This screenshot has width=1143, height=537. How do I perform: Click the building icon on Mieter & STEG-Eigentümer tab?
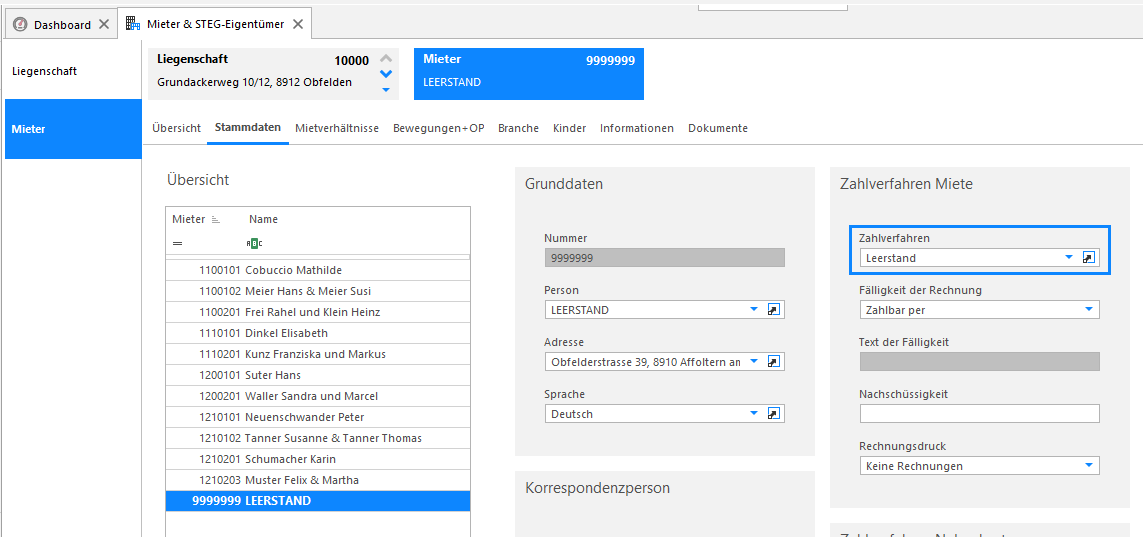tap(133, 24)
